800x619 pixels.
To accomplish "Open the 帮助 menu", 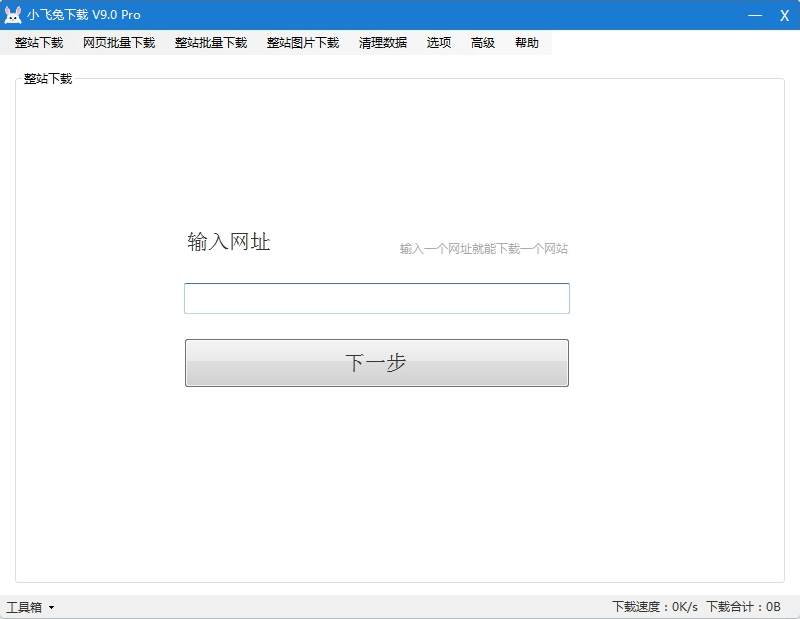I will click(x=527, y=43).
